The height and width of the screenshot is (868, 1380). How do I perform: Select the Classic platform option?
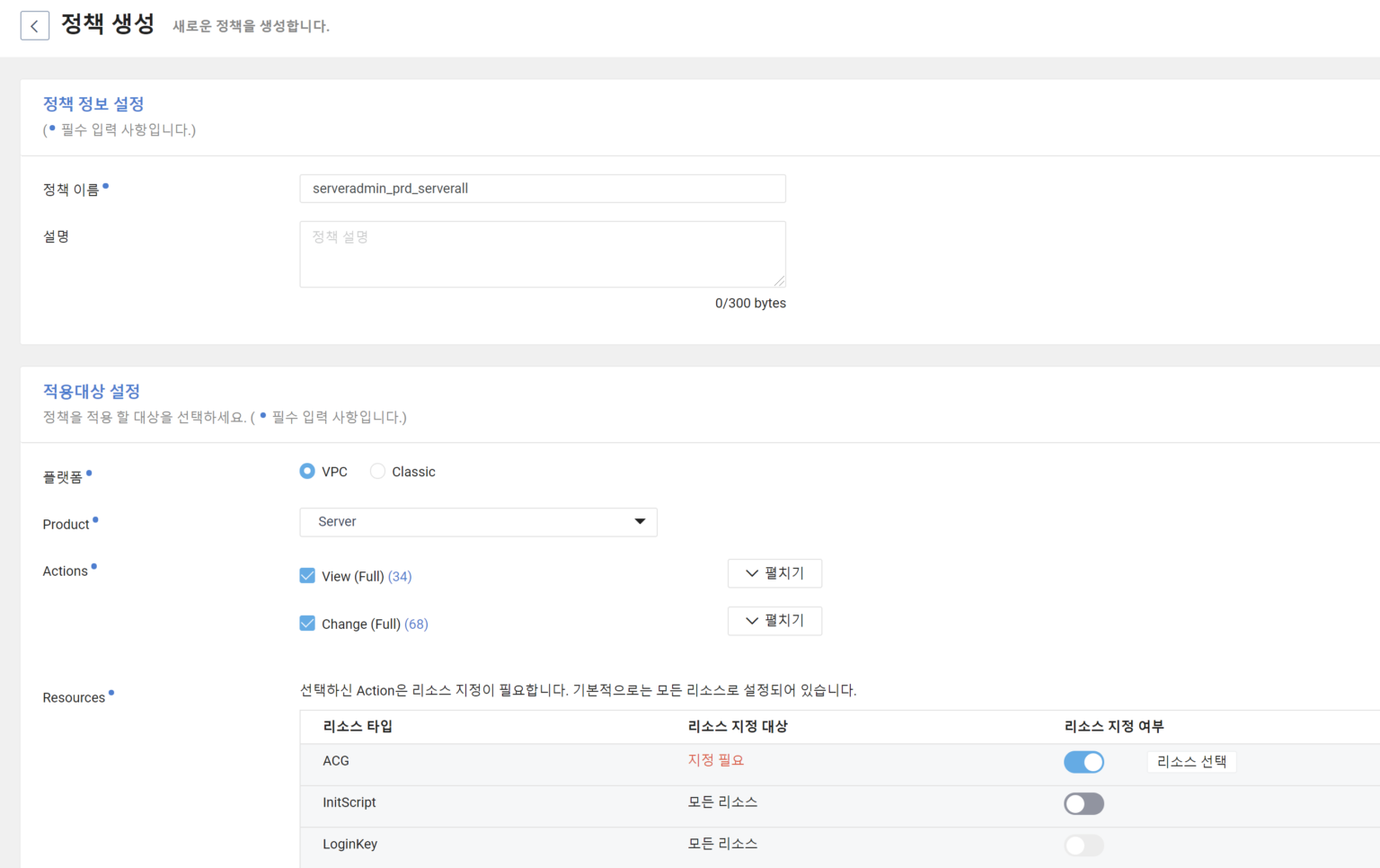click(377, 471)
